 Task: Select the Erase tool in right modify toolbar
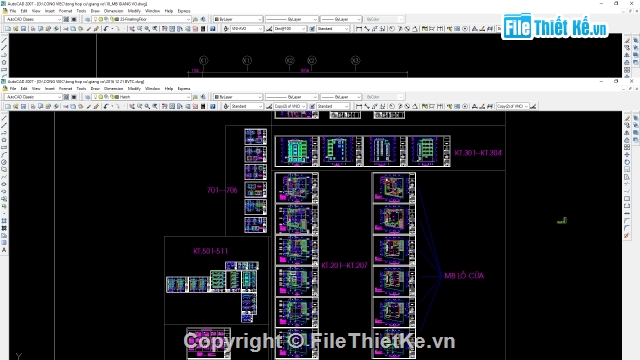(627, 118)
